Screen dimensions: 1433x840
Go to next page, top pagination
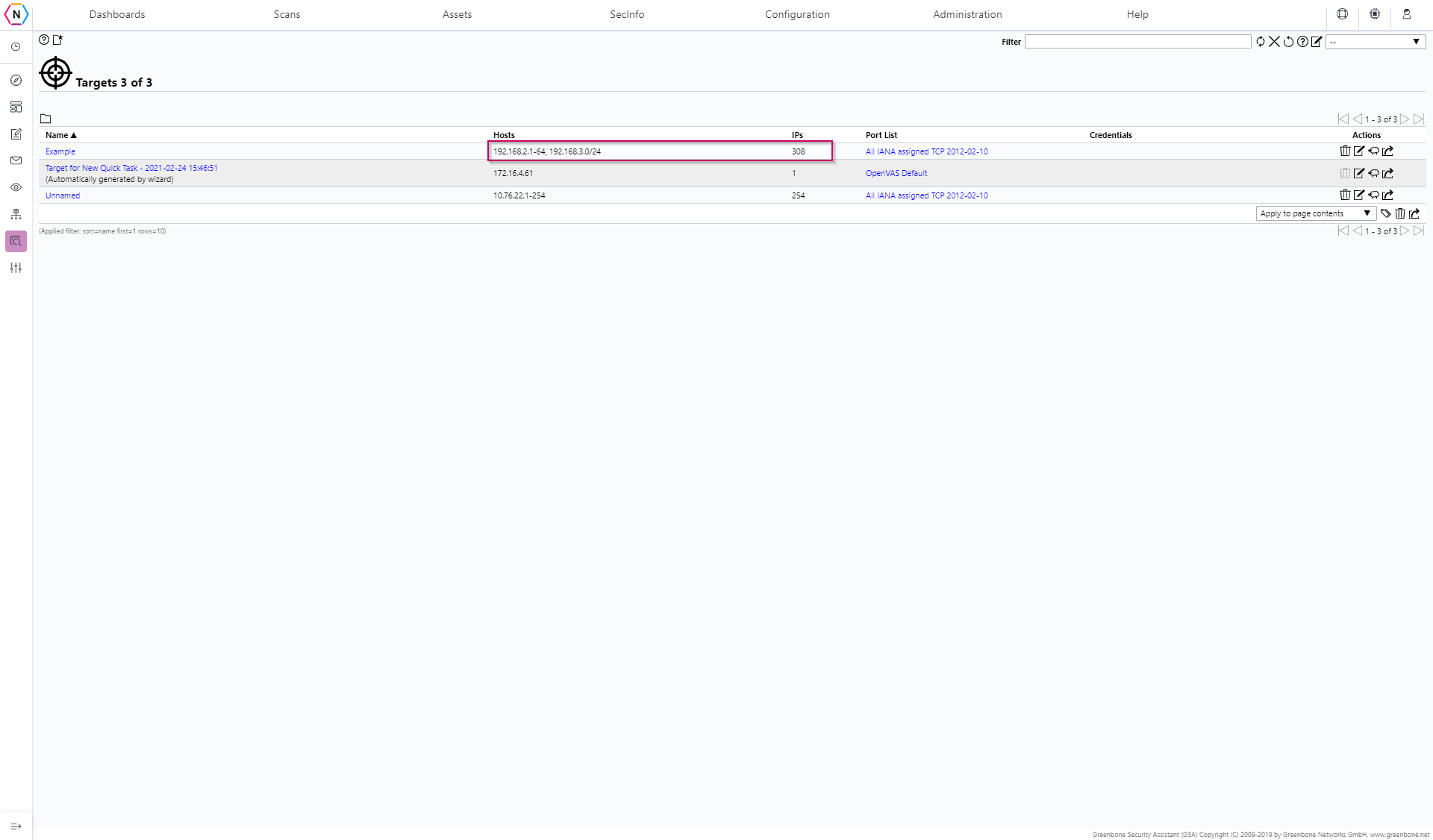point(1405,119)
